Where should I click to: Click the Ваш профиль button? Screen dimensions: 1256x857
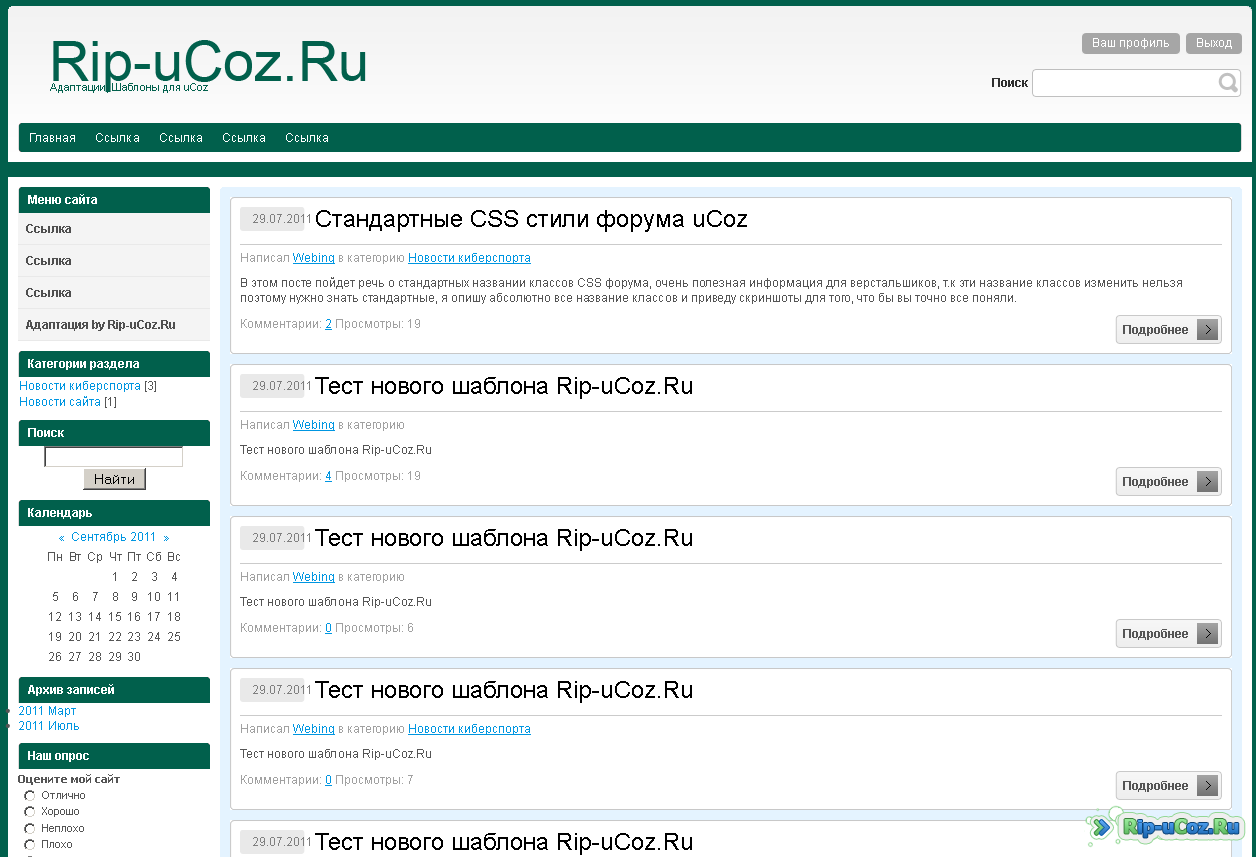click(1130, 43)
